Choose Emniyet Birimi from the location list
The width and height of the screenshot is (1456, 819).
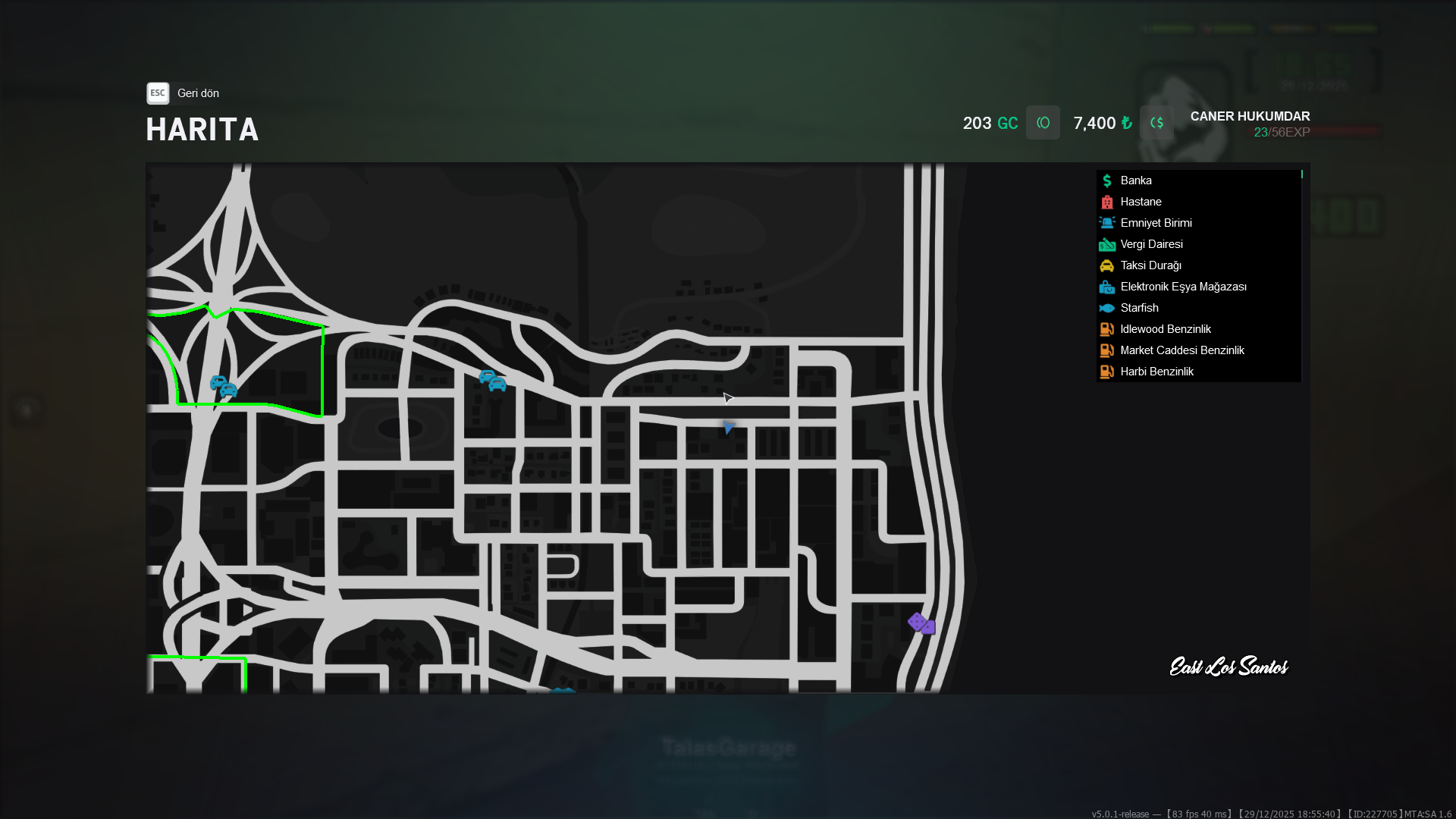point(1156,223)
